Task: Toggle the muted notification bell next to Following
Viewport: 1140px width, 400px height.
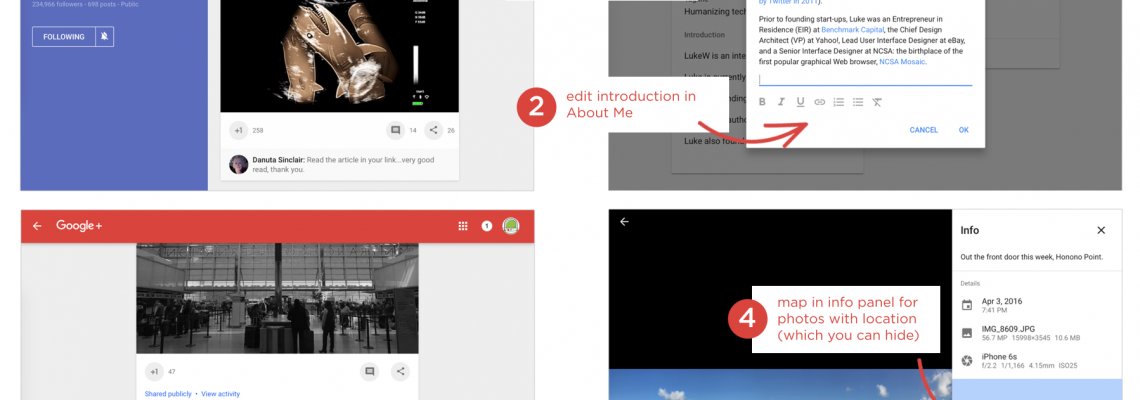Action: click(x=104, y=37)
